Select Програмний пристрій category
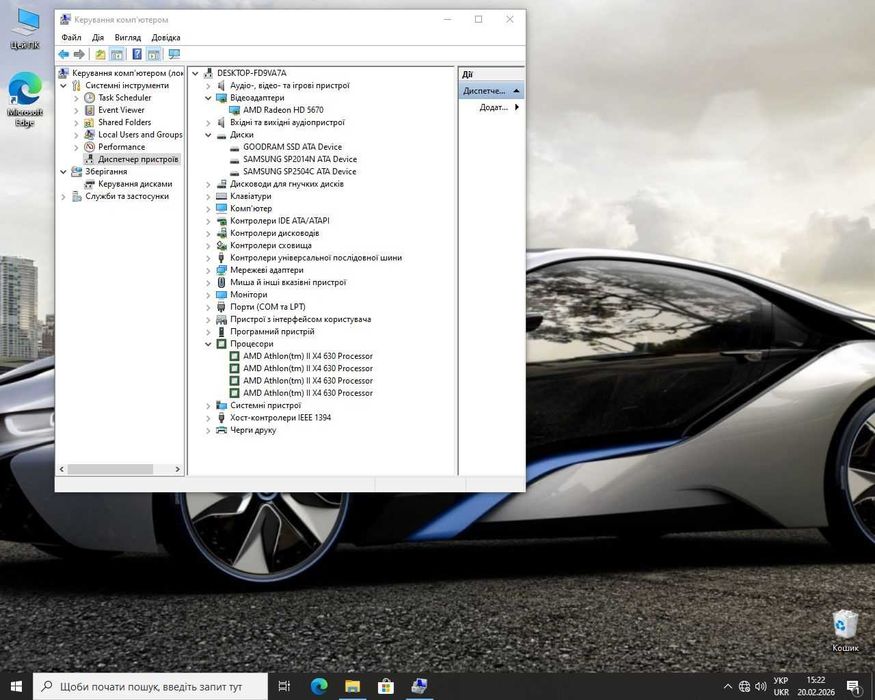This screenshot has width=875, height=700. pyautogui.click(x=272, y=332)
